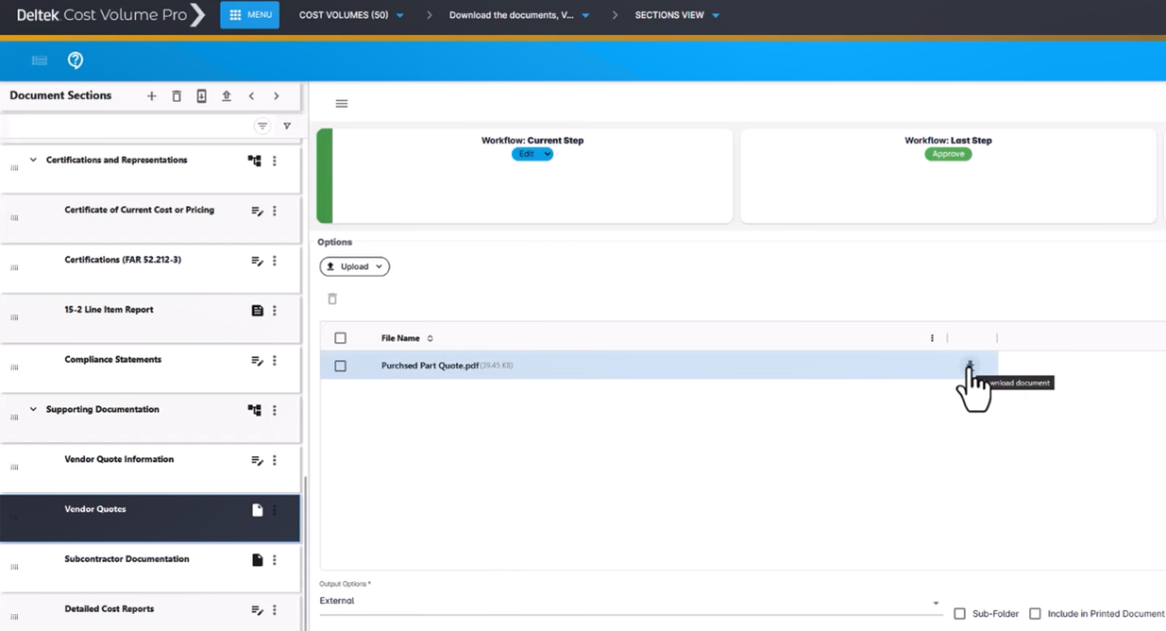The height and width of the screenshot is (631, 1166).
Task: Click the delete section trash icon
Action: coord(176,96)
